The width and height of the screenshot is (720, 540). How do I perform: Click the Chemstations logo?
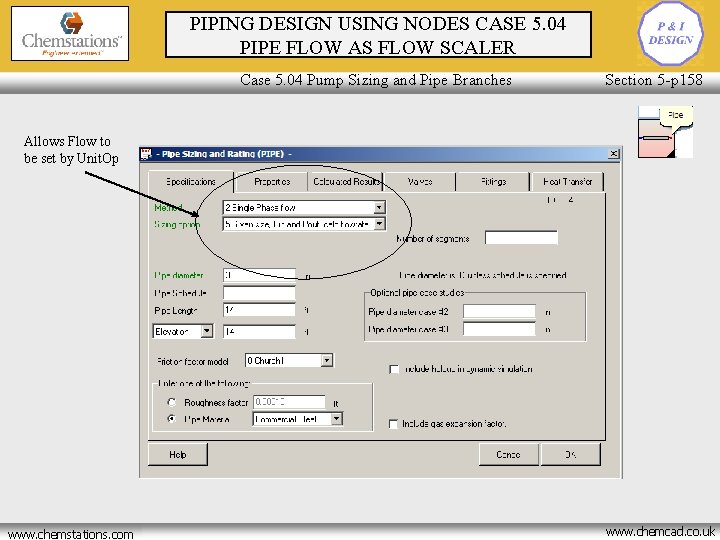(70, 34)
